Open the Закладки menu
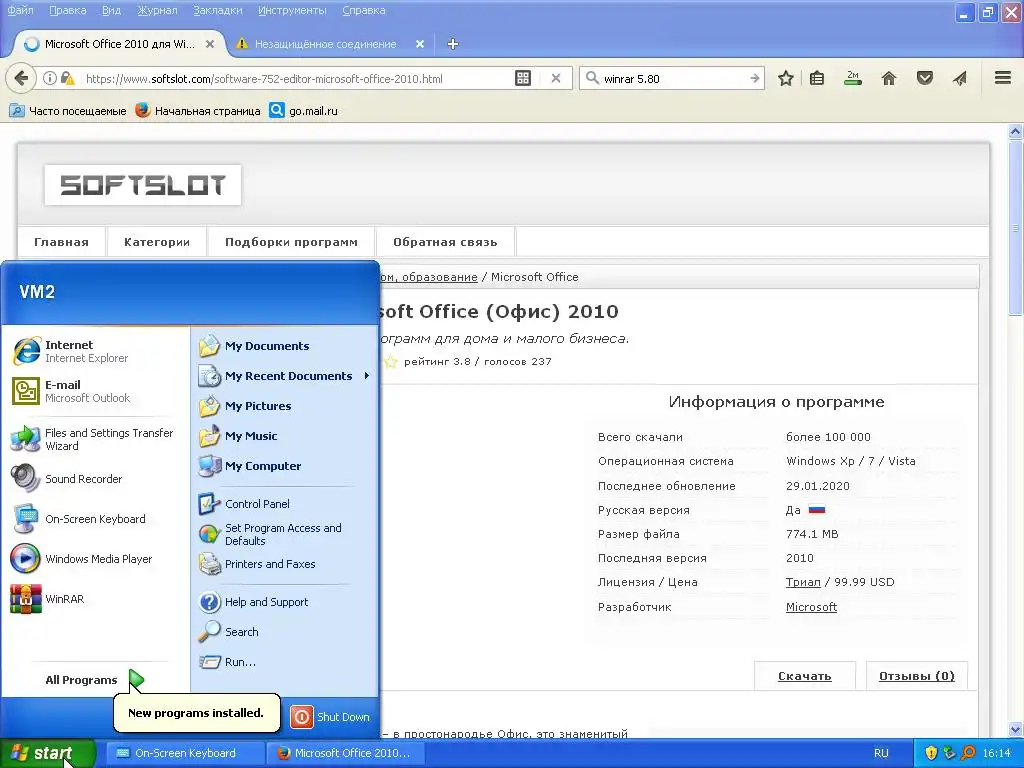Screen dimensions: 1024x768 [x=217, y=10]
